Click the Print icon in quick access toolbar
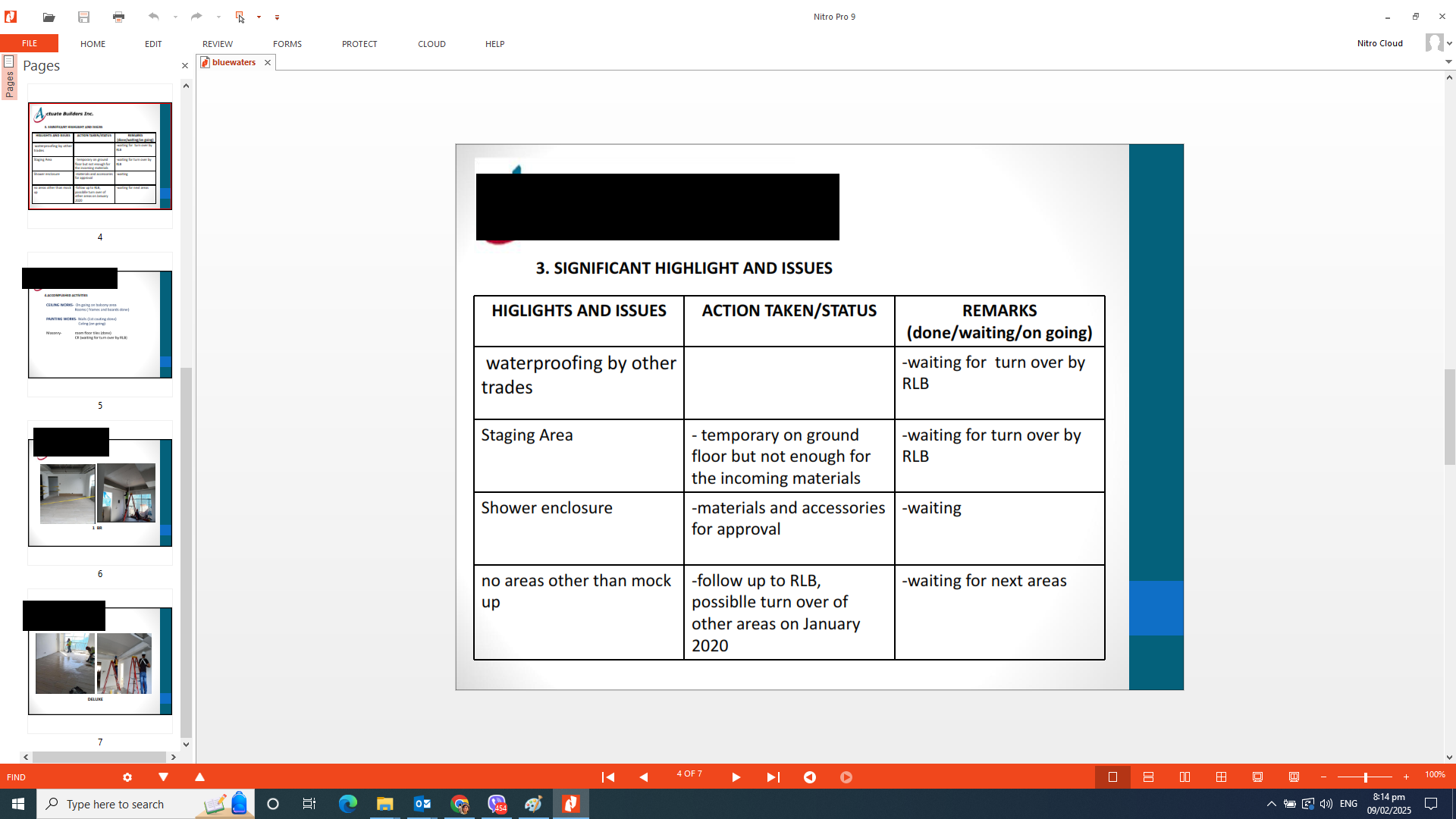The height and width of the screenshot is (819, 1456). coord(118,17)
